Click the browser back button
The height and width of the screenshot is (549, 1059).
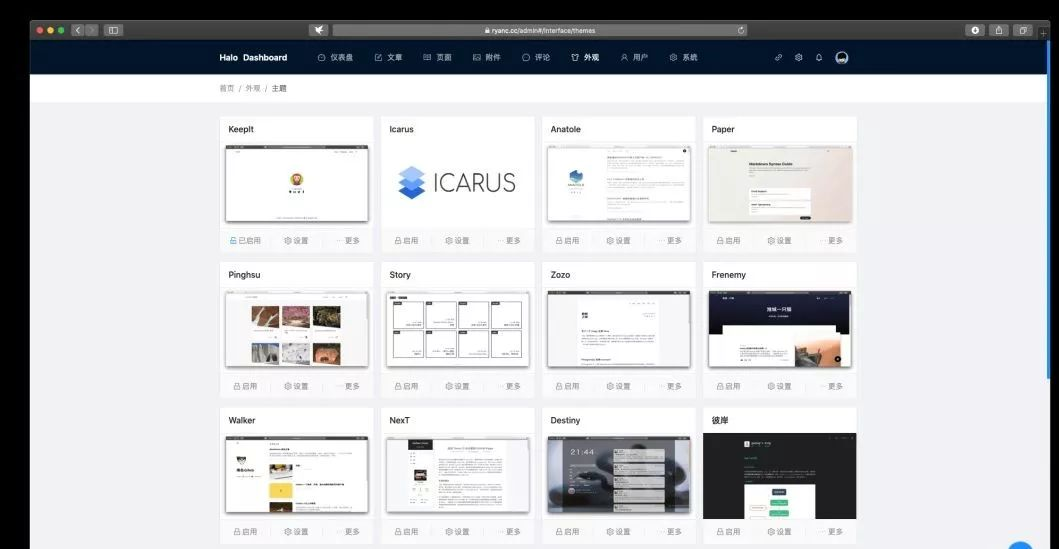[x=78, y=30]
